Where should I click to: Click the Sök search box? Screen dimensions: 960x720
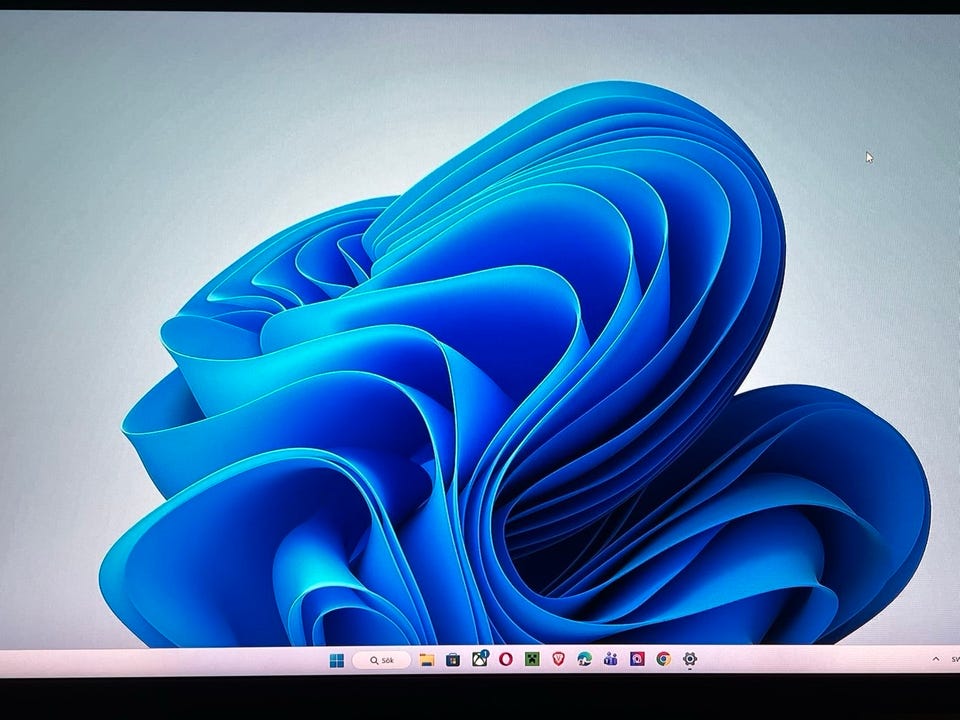pyautogui.click(x=381, y=660)
